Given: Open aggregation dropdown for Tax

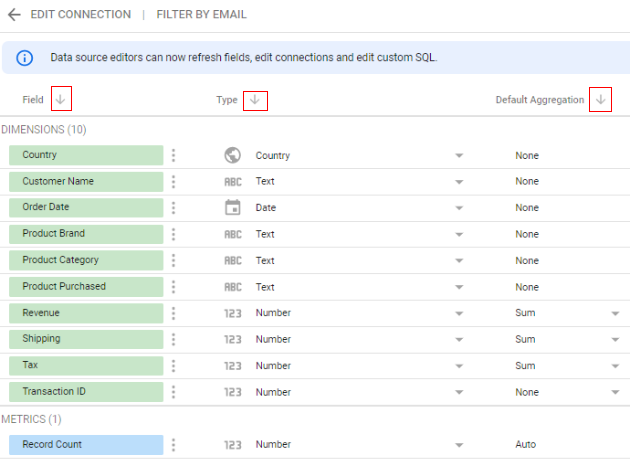Looking at the screenshot, I should click(x=615, y=366).
